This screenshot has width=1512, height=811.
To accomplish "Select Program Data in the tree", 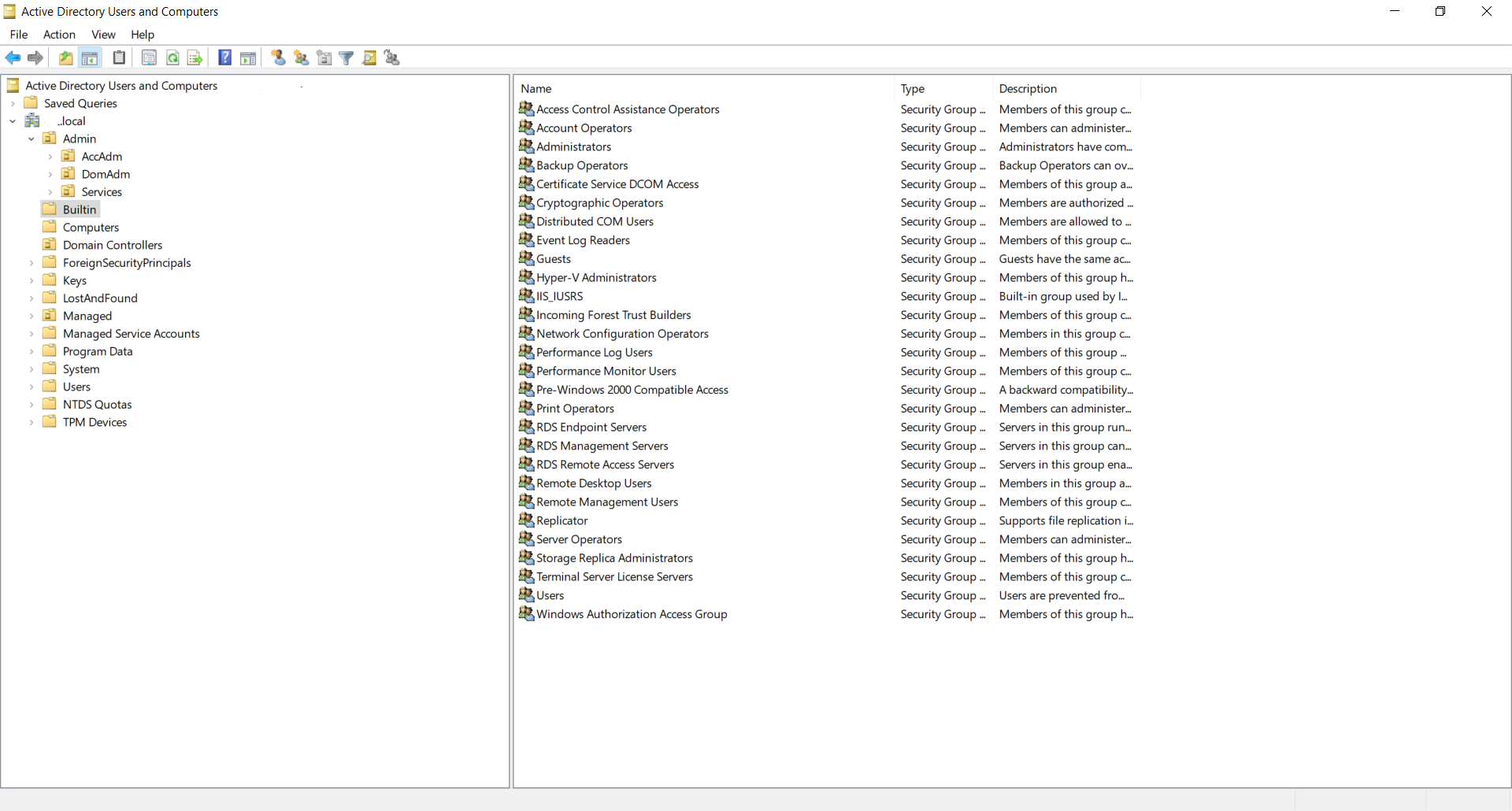I will [98, 351].
